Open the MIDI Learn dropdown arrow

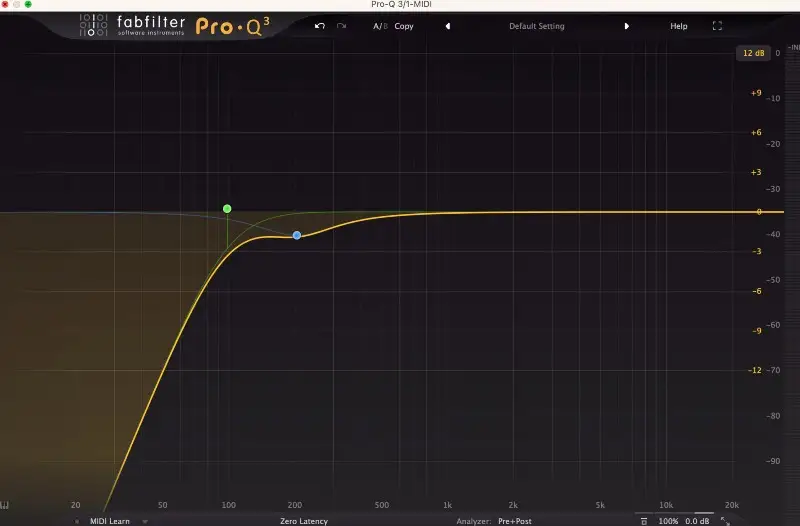tap(144, 521)
